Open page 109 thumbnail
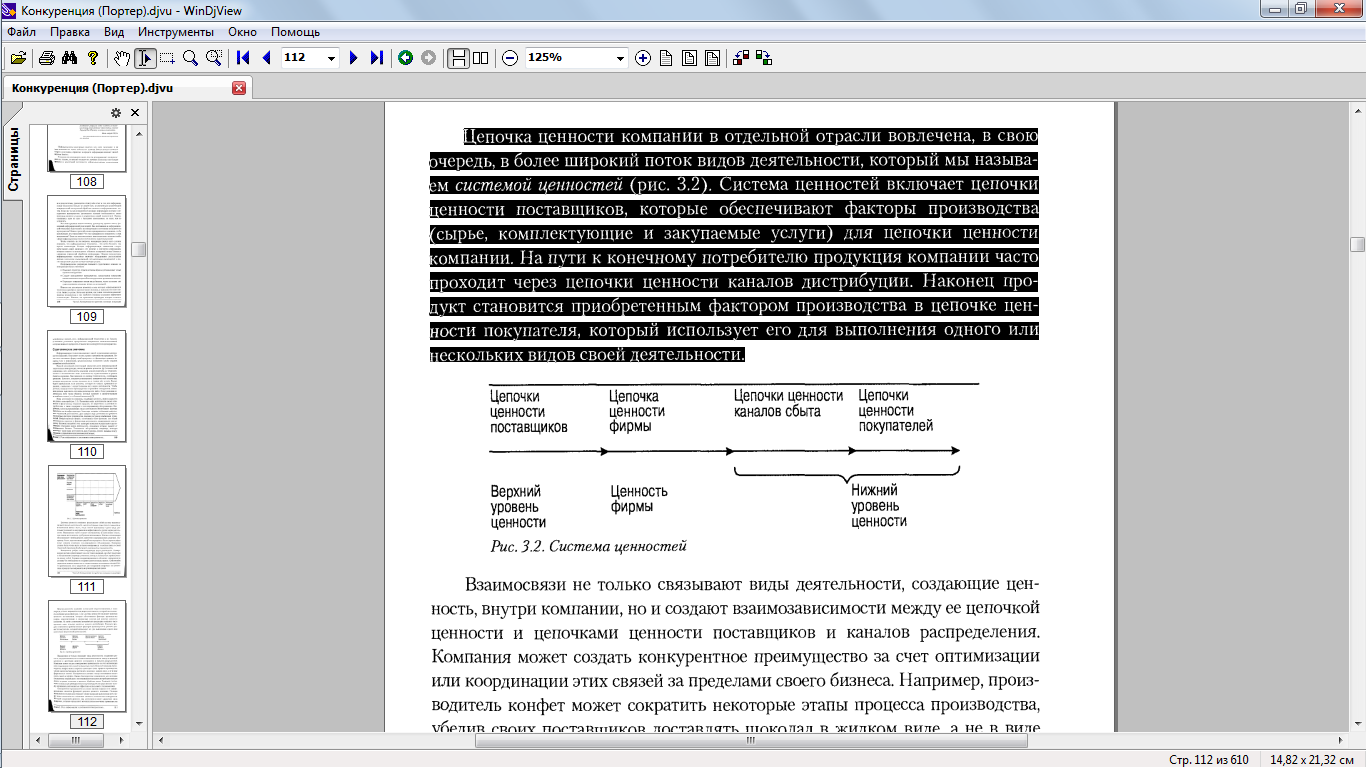Viewport: 1366px width, 768px height. pyautogui.click(x=87, y=251)
